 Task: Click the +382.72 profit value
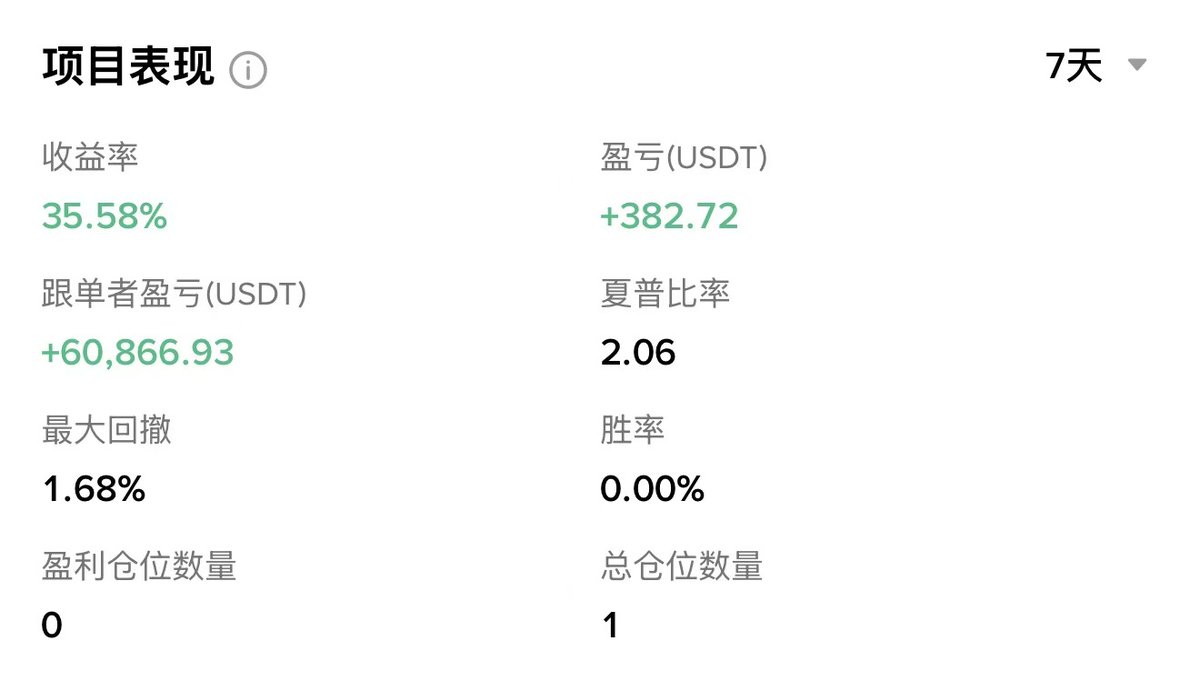point(669,216)
